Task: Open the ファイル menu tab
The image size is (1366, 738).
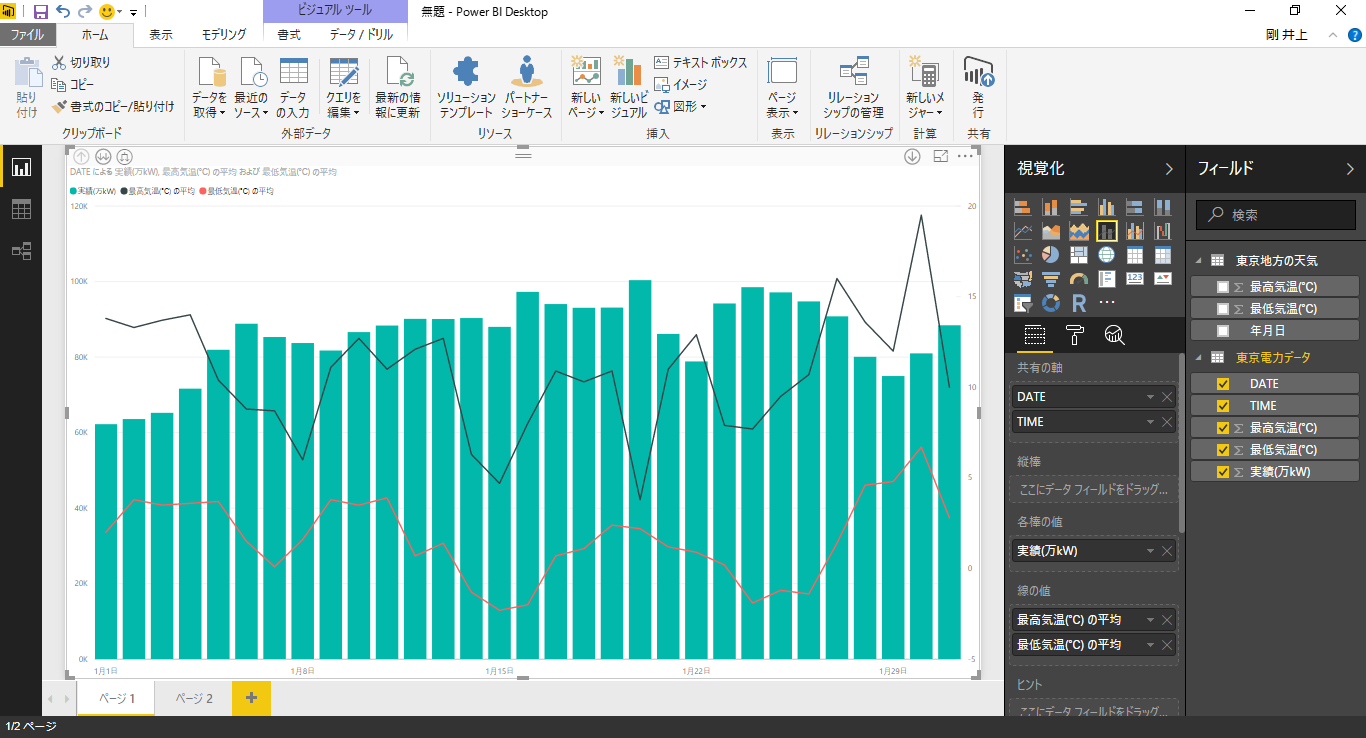Action: [x=27, y=35]
